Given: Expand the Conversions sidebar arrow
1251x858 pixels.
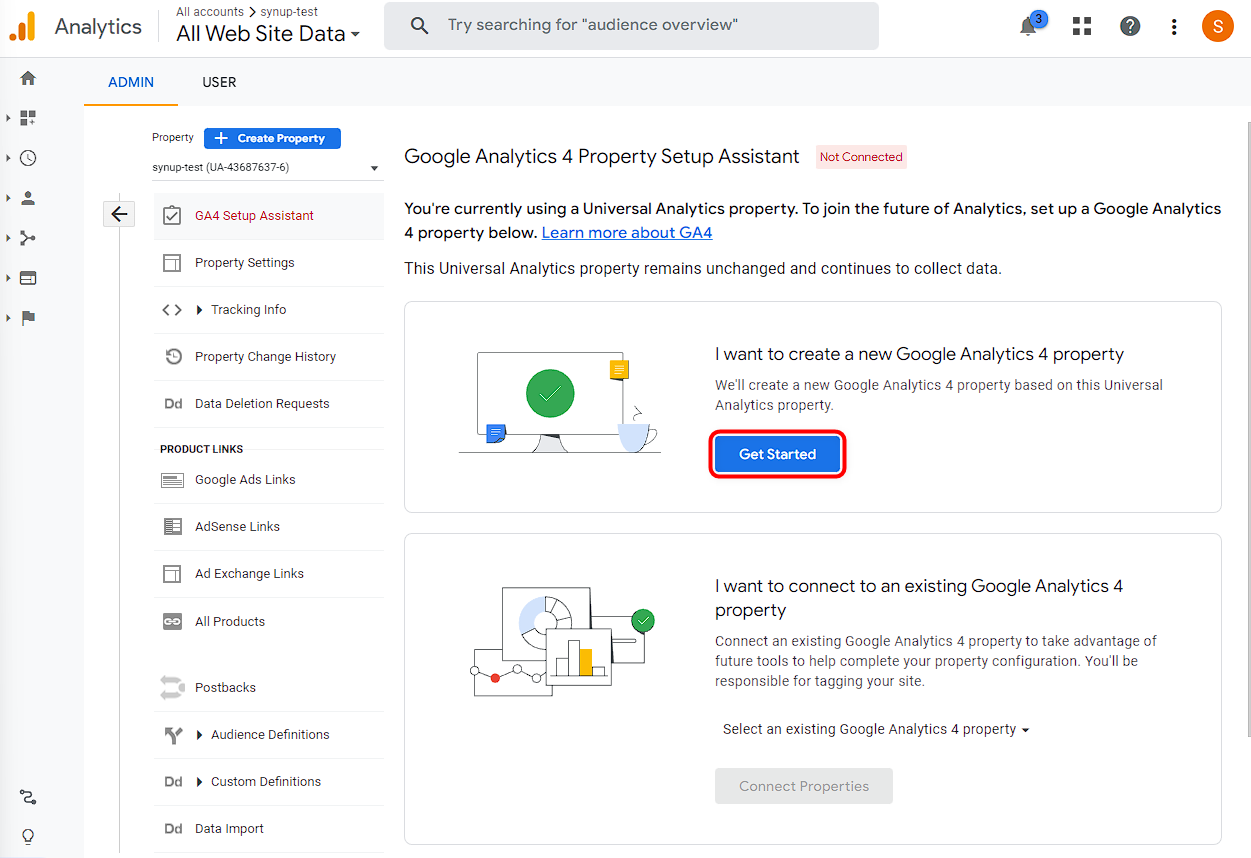Looking at the screenshot, I should point(8,318).
